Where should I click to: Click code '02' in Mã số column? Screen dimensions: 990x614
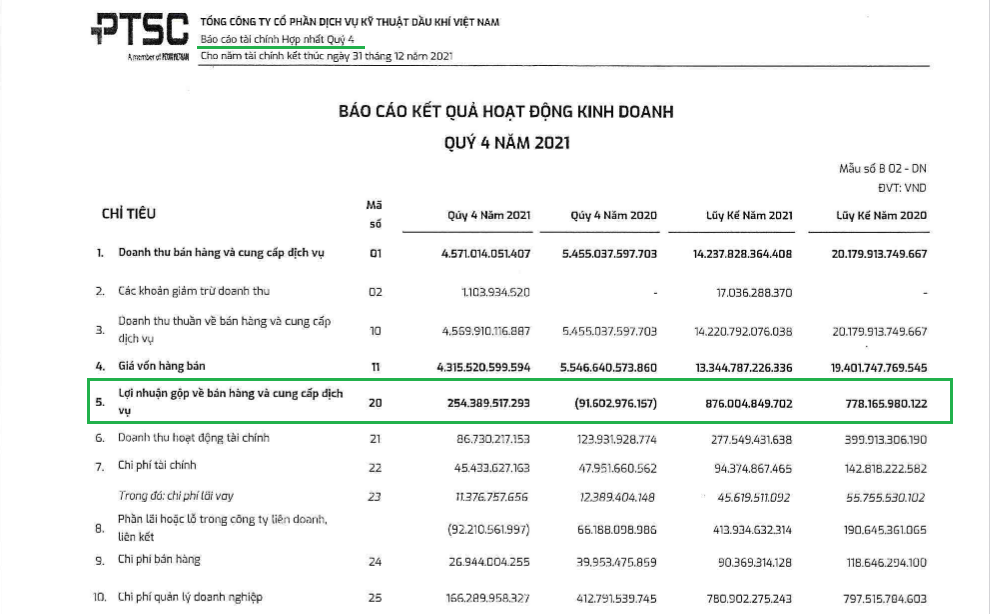[x=376, y=292]
